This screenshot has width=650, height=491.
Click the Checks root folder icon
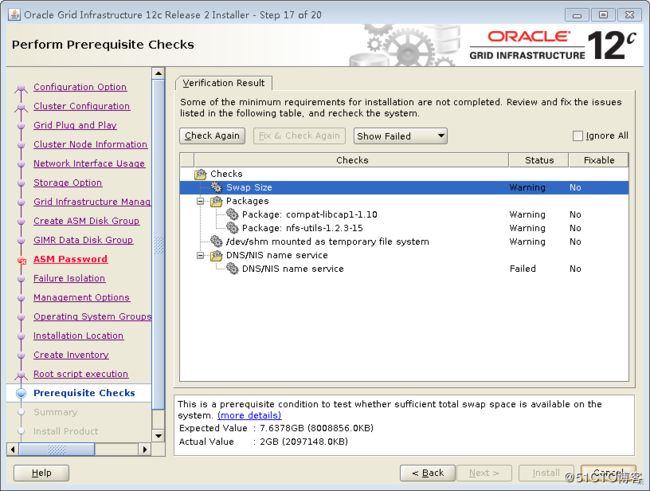pyautogui.click(x=200, y=174)
